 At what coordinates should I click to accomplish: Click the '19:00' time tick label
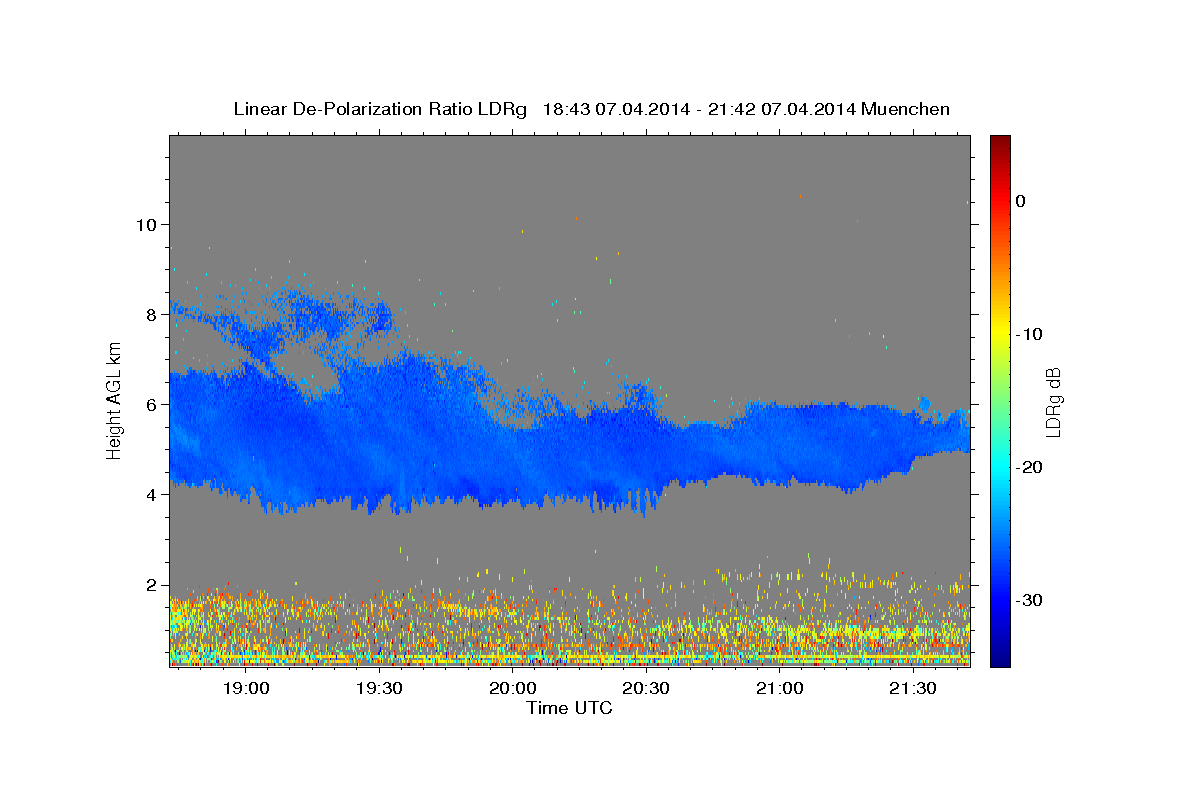pyautogui.click(x=246, y=689)
